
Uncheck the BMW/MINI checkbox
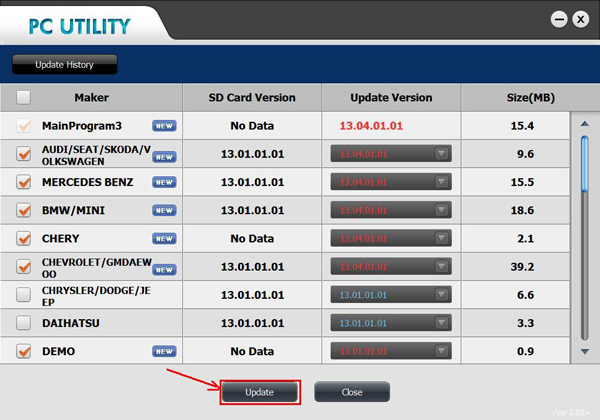tap(23, 210)
